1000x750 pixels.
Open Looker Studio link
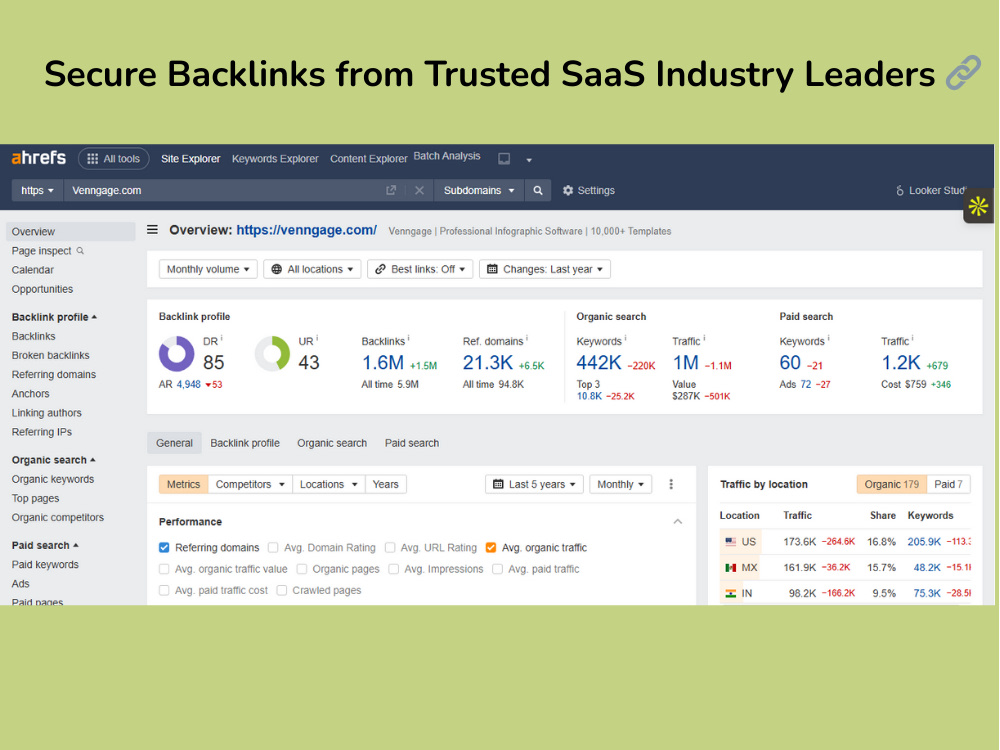pos(931,191)
